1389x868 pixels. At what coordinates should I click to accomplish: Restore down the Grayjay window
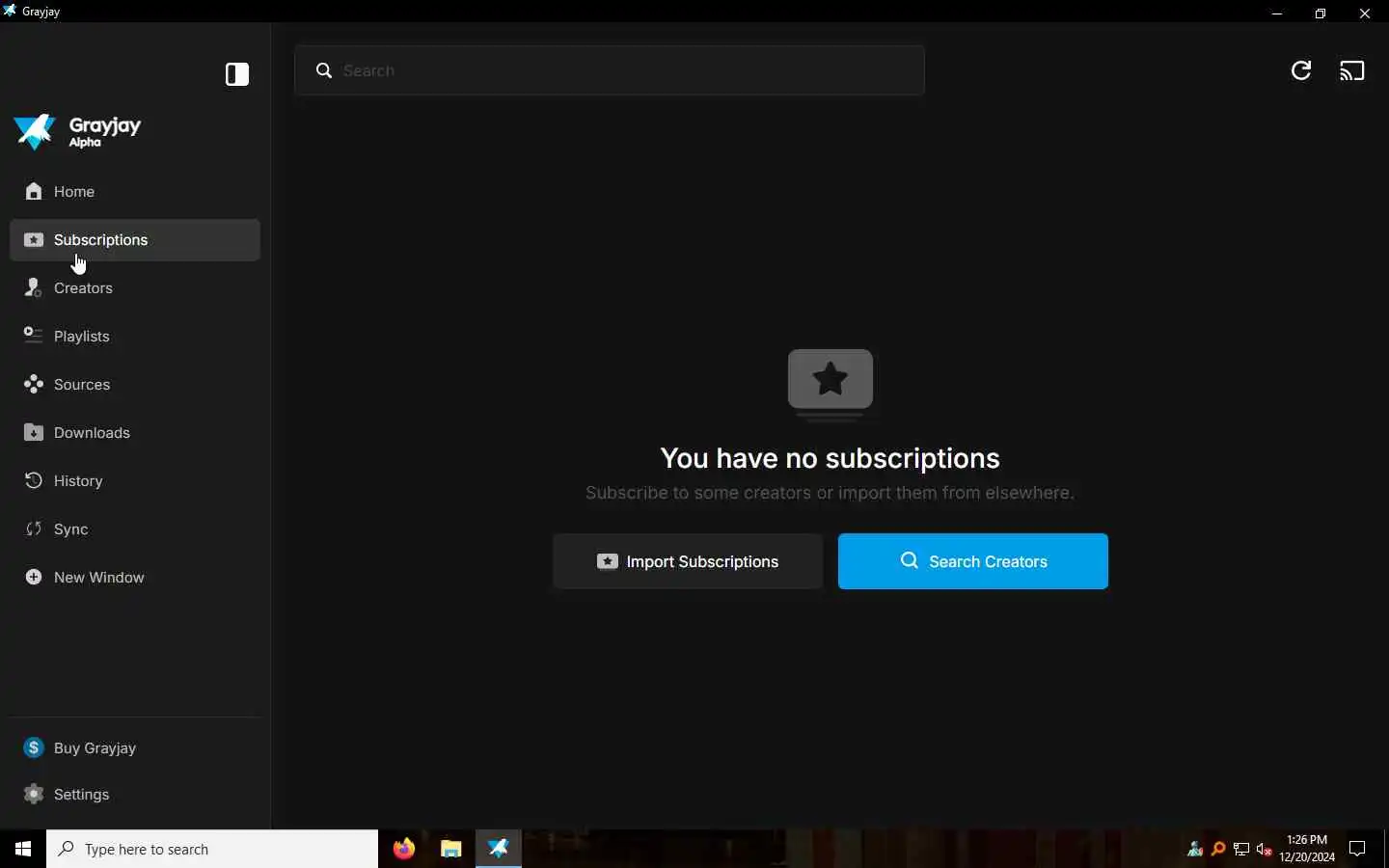click(x=1322, y=14)
